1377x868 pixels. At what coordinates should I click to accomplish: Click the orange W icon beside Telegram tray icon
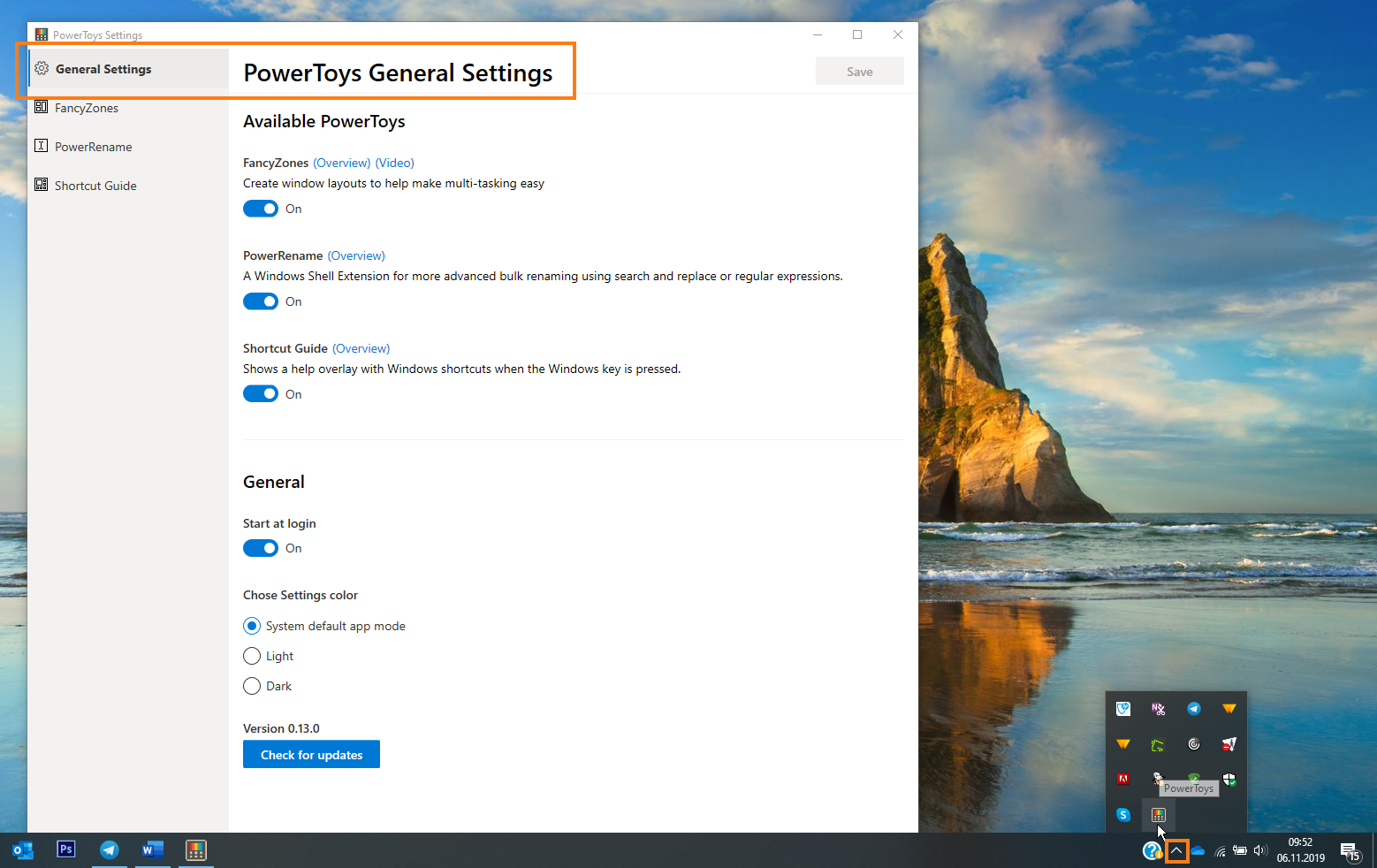(1229, 709)
